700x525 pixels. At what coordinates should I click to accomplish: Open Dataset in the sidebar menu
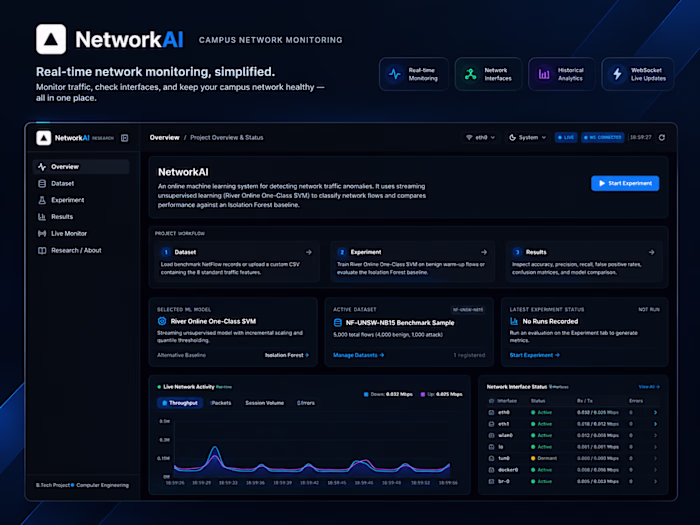[81, 183]
